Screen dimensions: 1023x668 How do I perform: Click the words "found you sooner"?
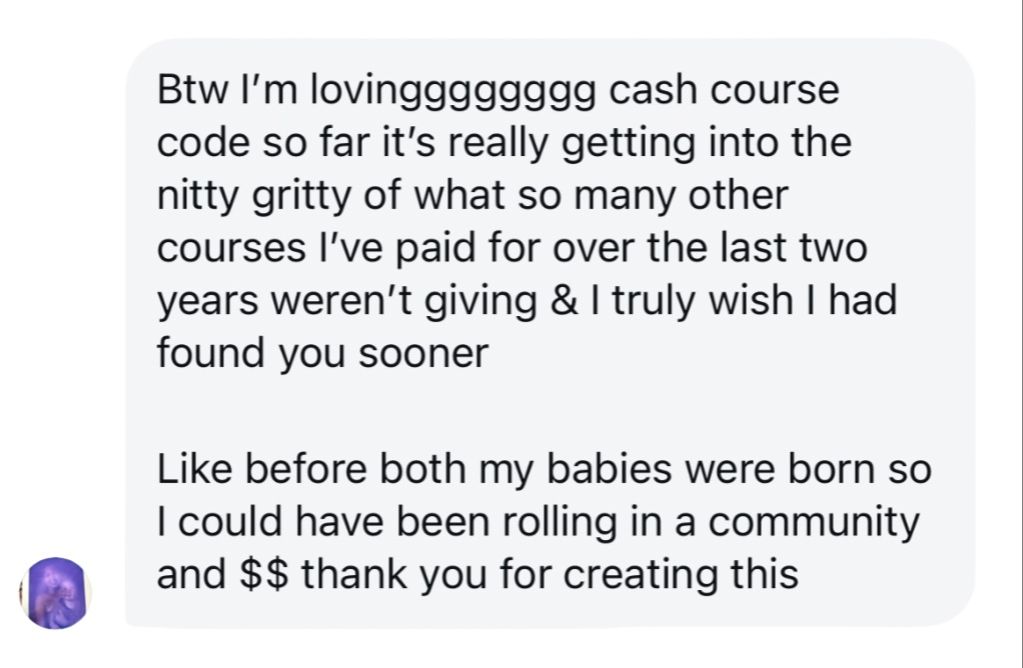pos(322,354)
